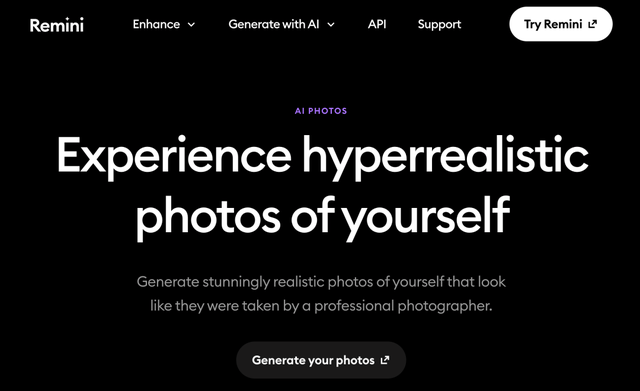
Task: Expand the chevron beside Generate with AI
Action: 331,25
